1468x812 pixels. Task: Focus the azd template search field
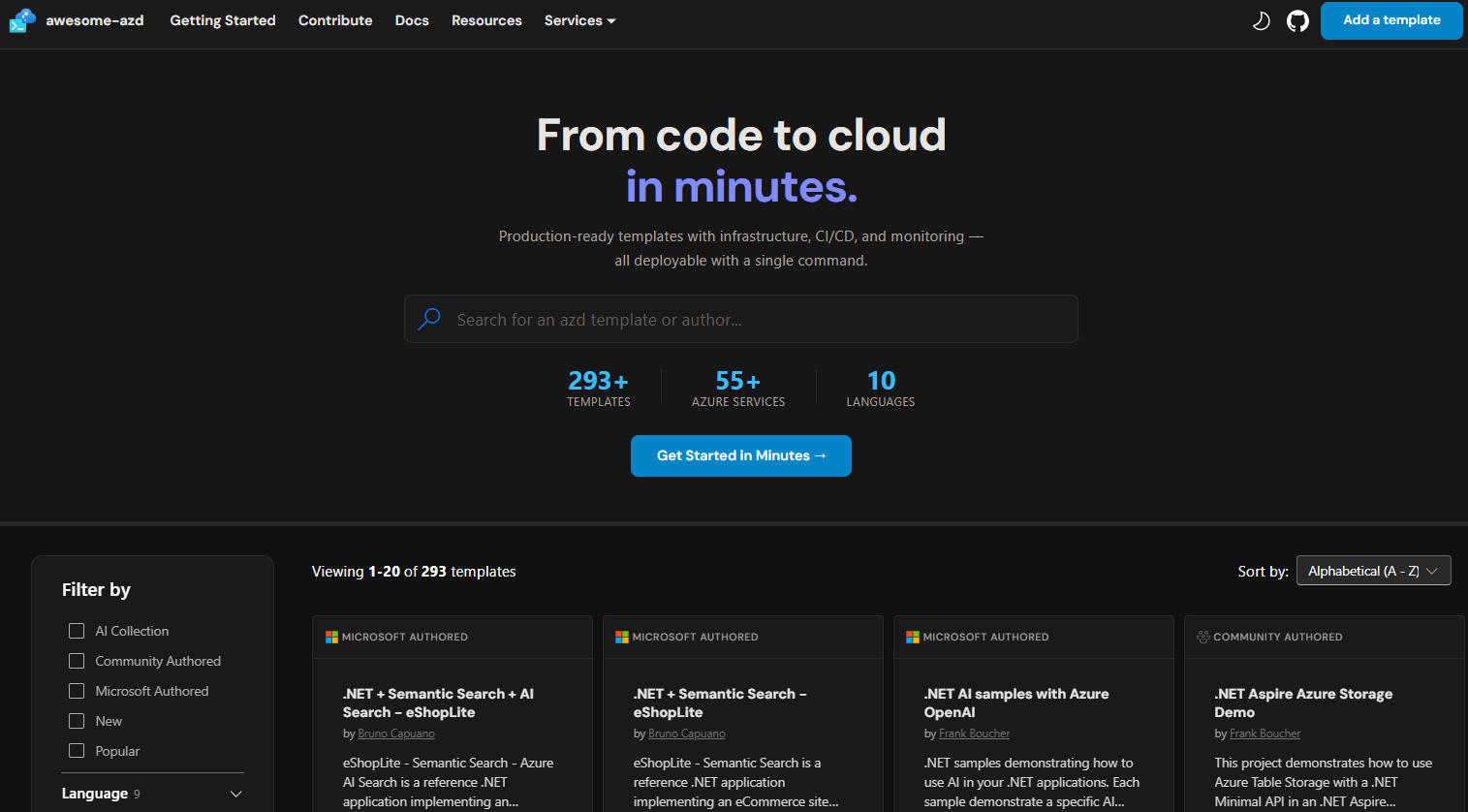(x=741, y=319)
